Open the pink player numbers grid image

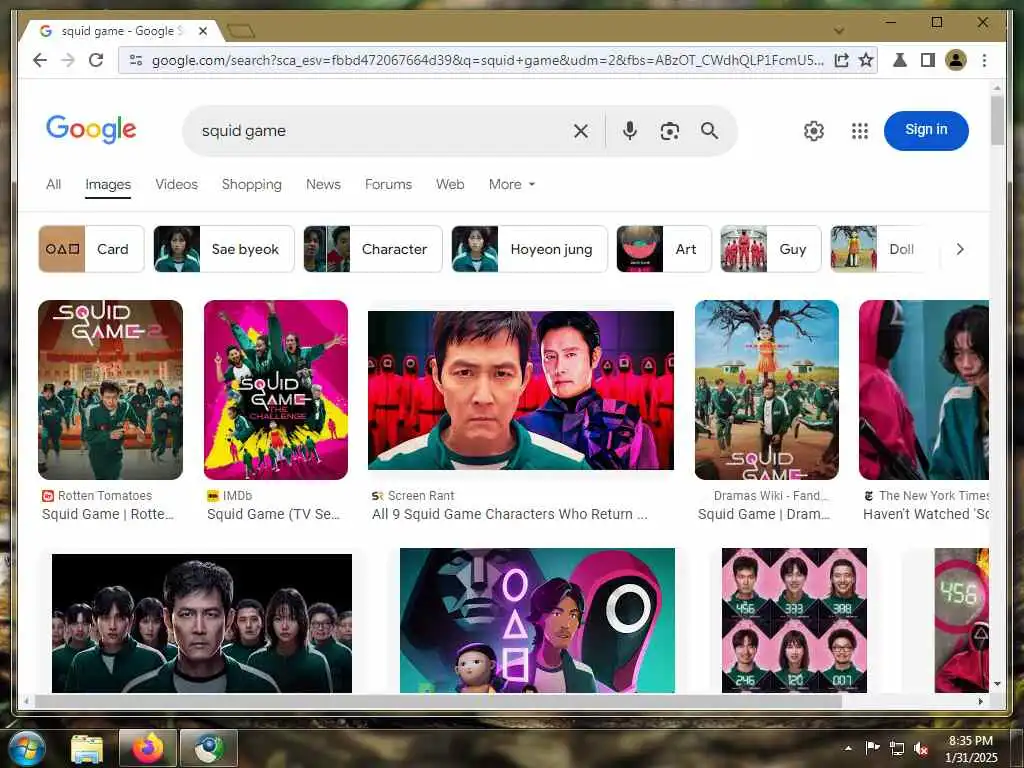(x=794, y=620)
